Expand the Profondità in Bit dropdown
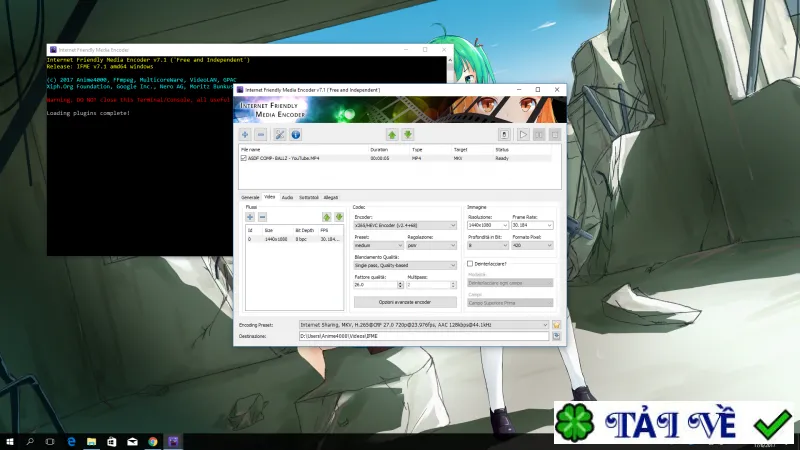800x450 pixels. point(488,245)
